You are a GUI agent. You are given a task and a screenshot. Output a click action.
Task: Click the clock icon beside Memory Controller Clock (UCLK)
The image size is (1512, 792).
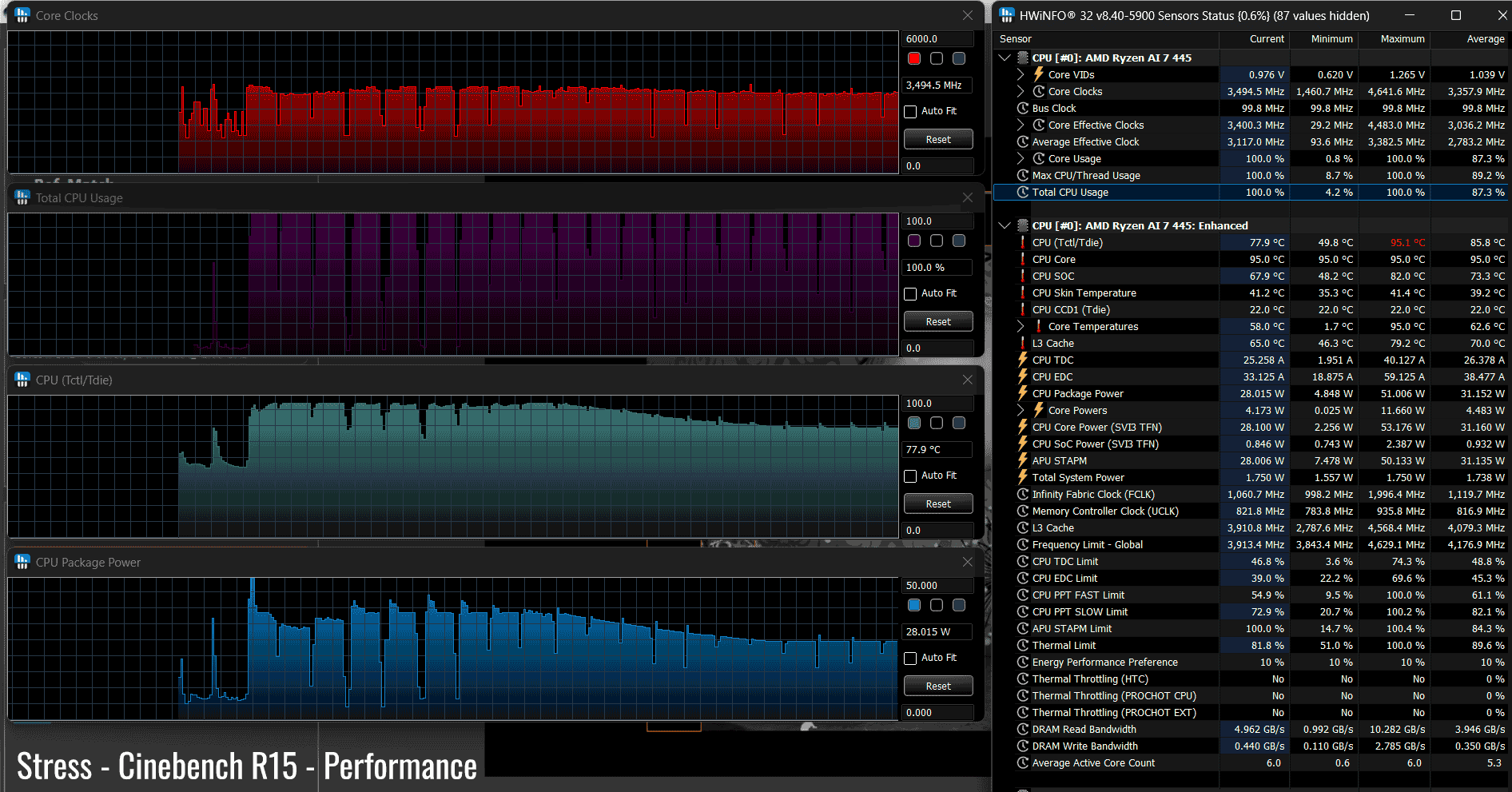coord(1023,511)
